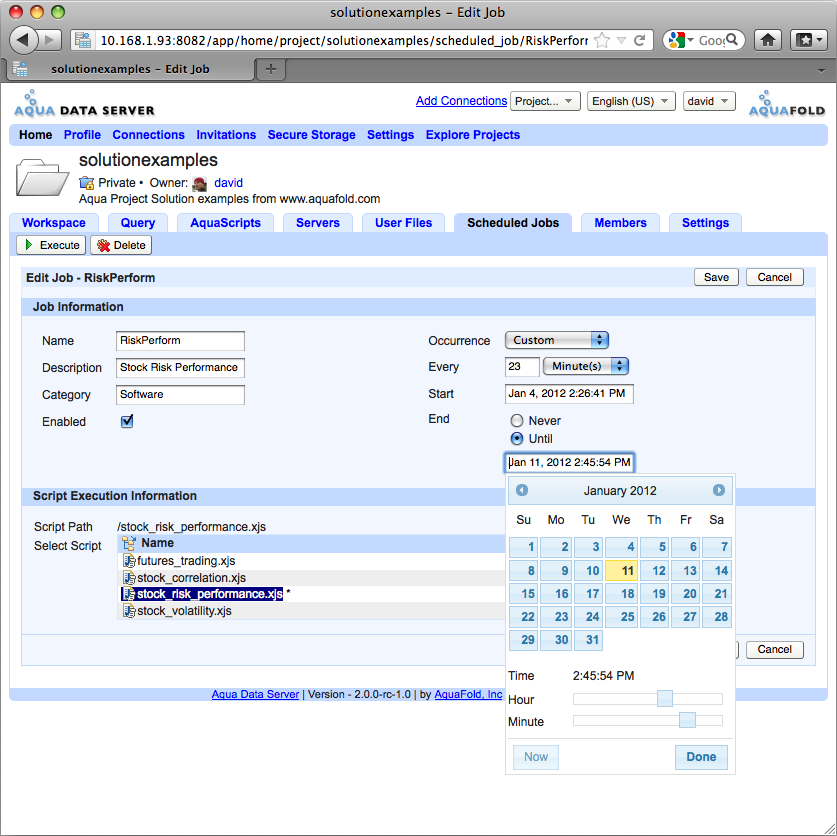Image resolution: width=837 pixels, height=836 pixels.
Task: Show next month in calendar
Action: tap(718, 490)
